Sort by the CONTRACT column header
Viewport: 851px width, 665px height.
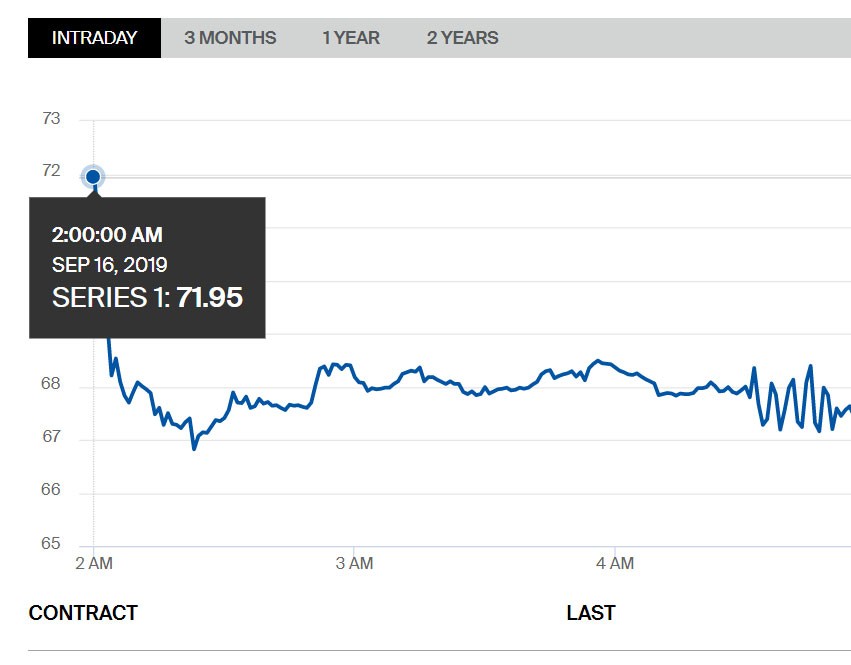click(83, 613)
